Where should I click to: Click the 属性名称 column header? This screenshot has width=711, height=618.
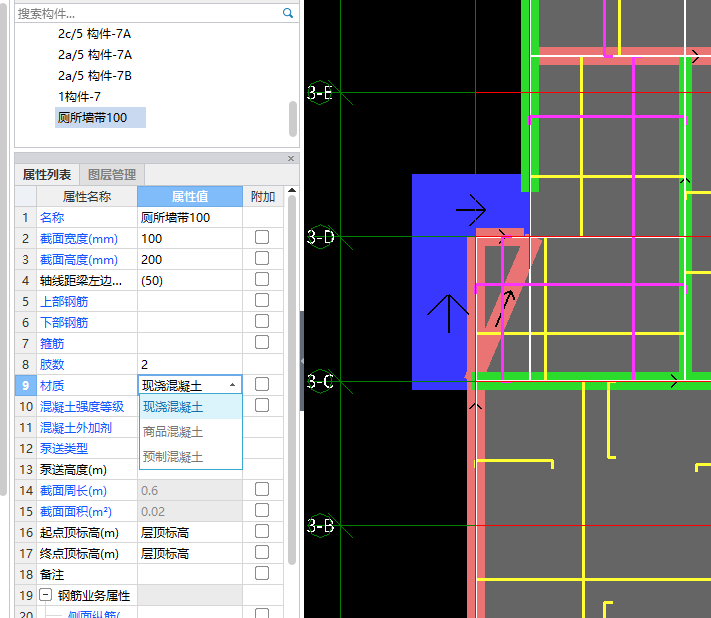[87, 196]
